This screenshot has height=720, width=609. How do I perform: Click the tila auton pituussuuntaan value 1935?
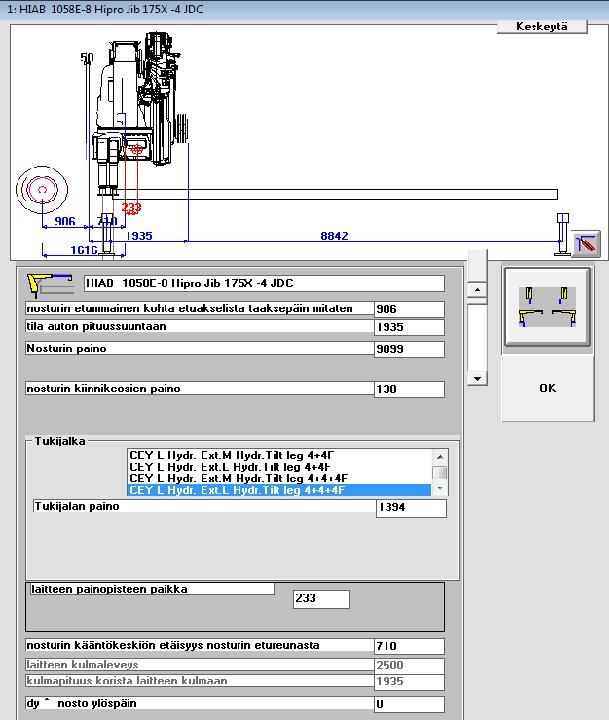(x=409, y=327)
